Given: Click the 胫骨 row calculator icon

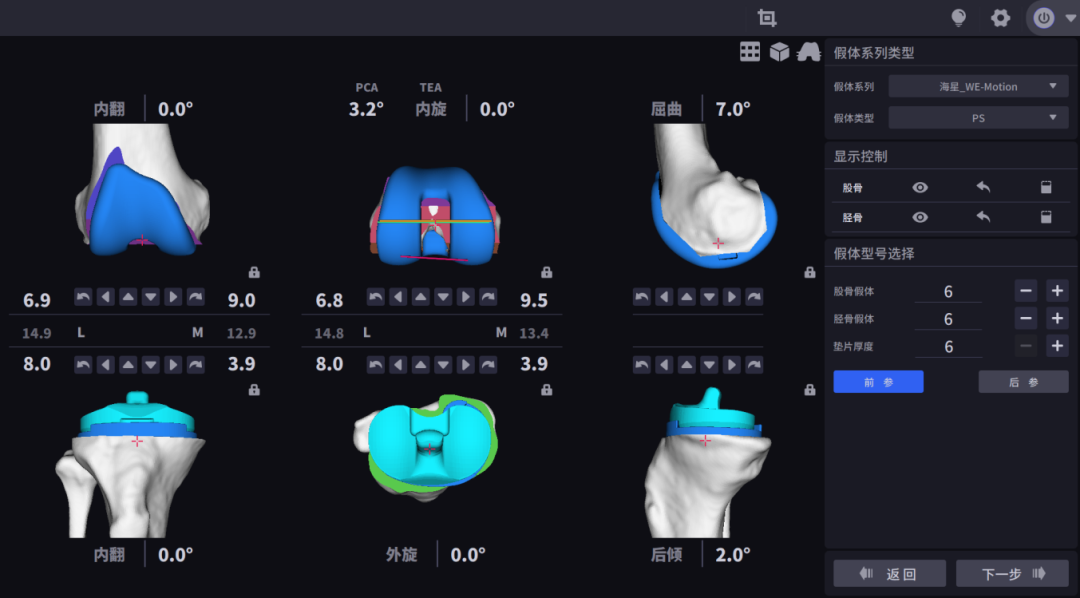Looking at the screenshot, I should click(1046, 217).
